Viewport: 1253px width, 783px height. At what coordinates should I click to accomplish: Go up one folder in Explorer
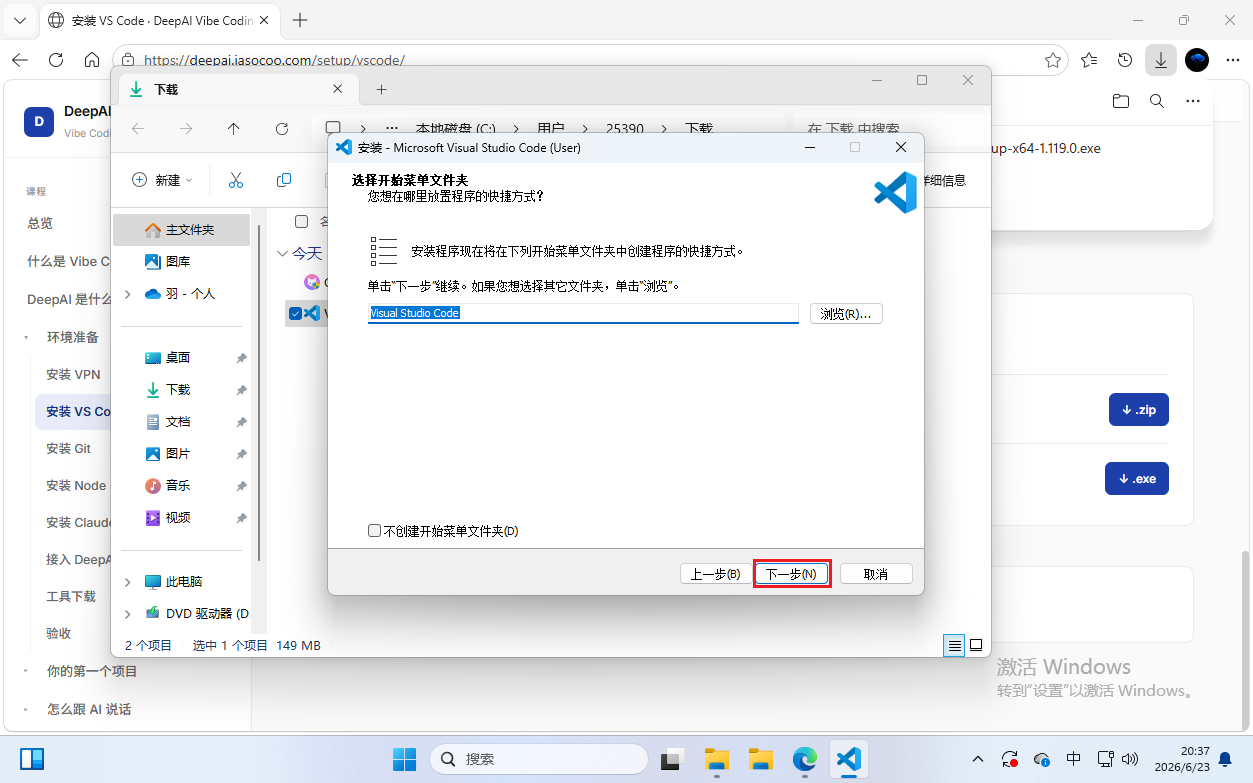pyautogui.click(x=234, y=129)
